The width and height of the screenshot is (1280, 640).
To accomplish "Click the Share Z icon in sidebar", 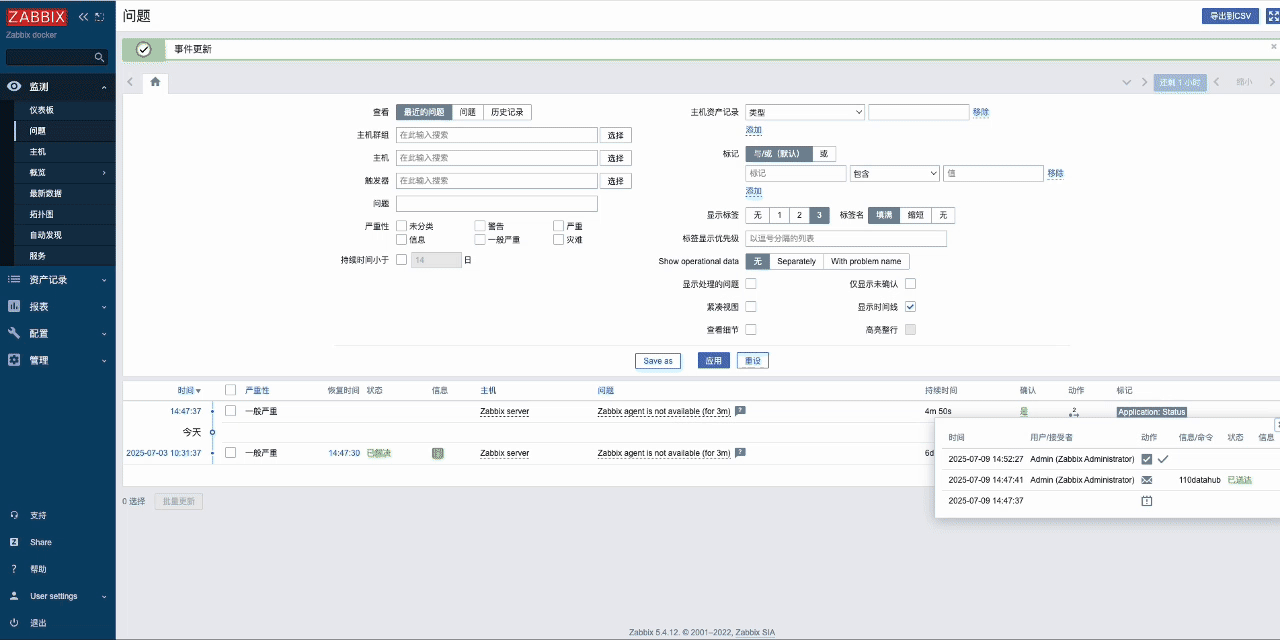I will coord(14,542).
